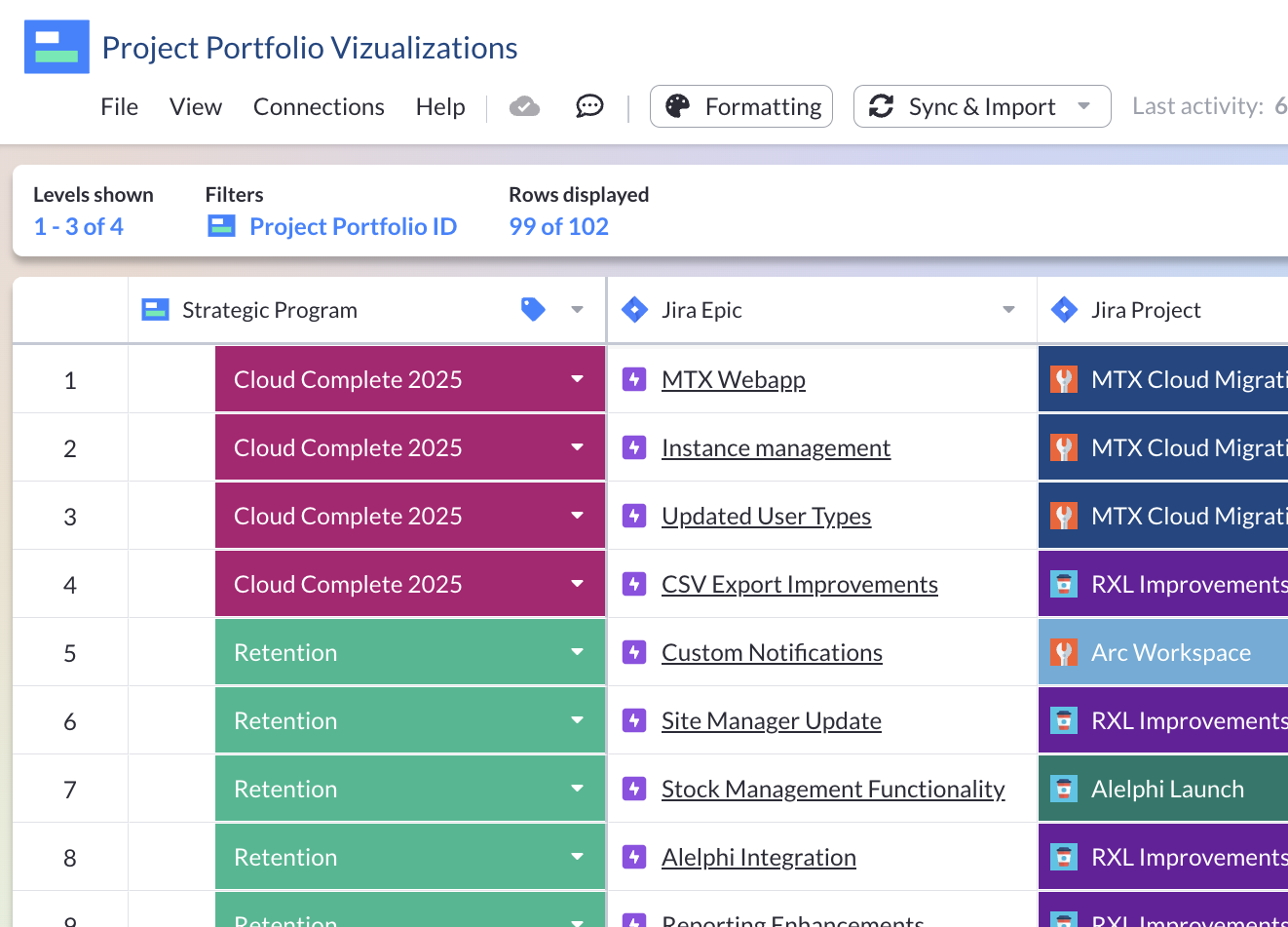Click the epic icon beside Alelphi Integration
This screenshot has width=1288, height=927.
634,857
